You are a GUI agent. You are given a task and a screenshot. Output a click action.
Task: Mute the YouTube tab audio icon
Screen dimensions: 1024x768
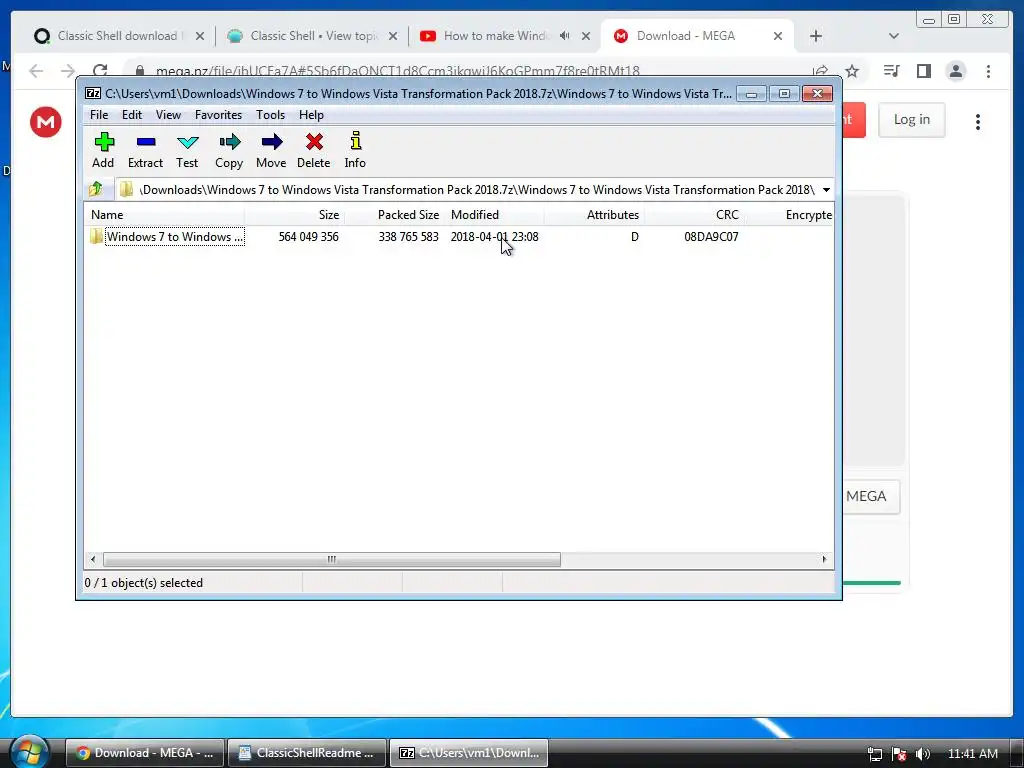(x=565, y=36)
